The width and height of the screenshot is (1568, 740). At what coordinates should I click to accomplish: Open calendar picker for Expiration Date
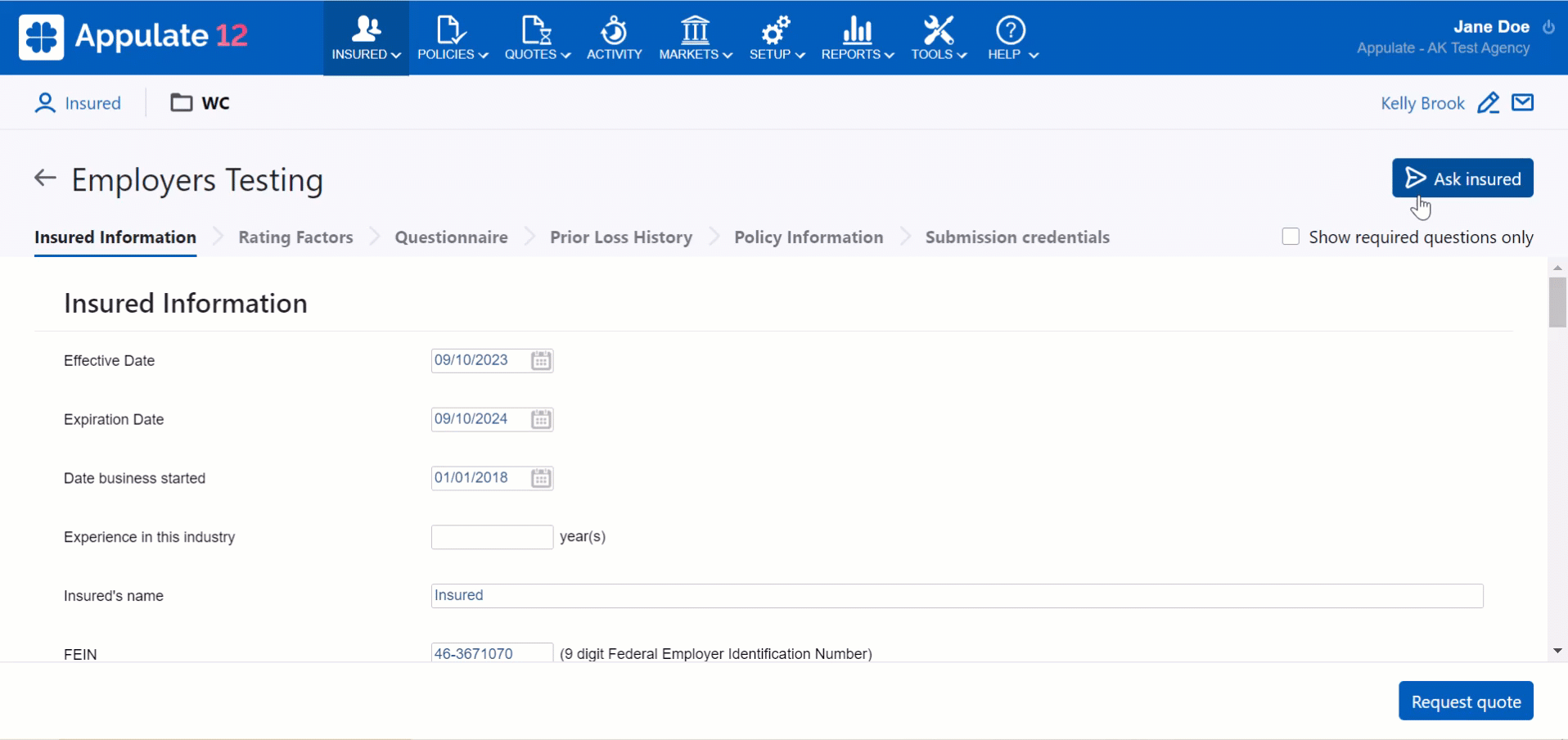pyautogui.click(x=541, y=420)
